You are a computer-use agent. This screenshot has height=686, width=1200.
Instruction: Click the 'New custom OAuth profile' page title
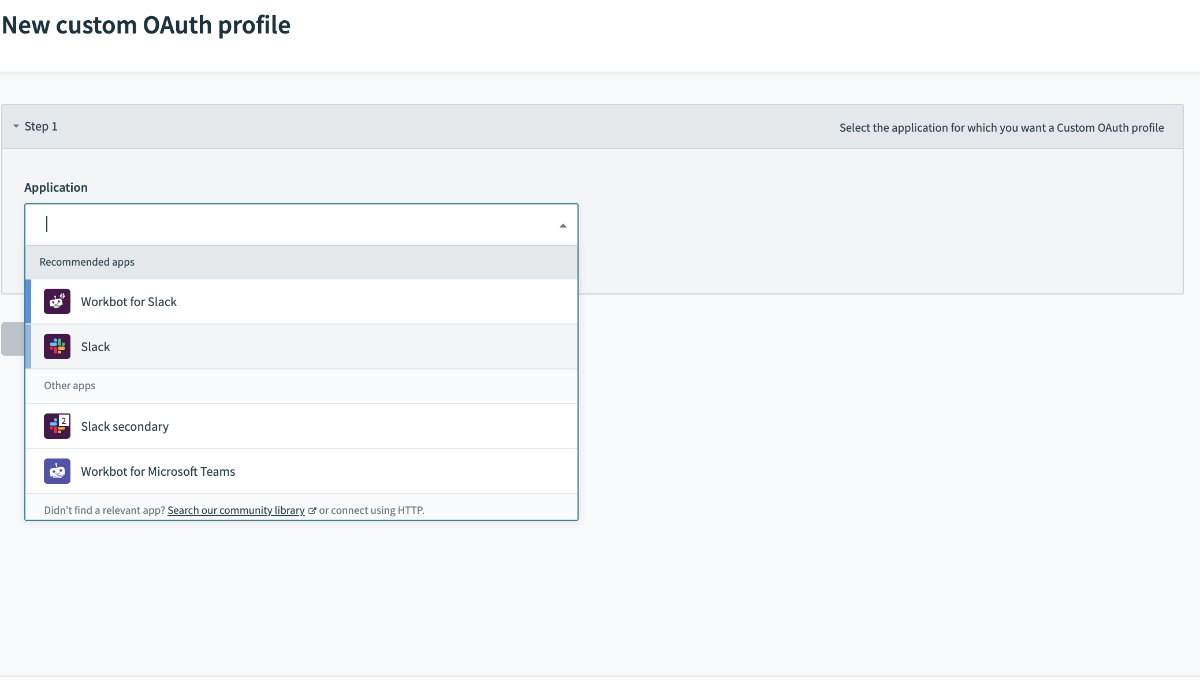pos(147,25)
